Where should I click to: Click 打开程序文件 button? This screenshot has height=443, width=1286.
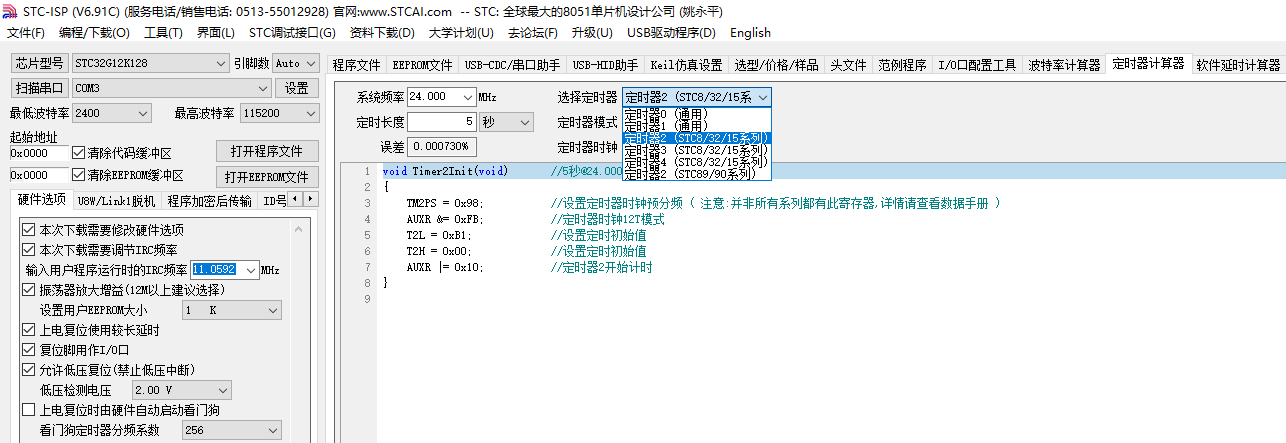267,152
